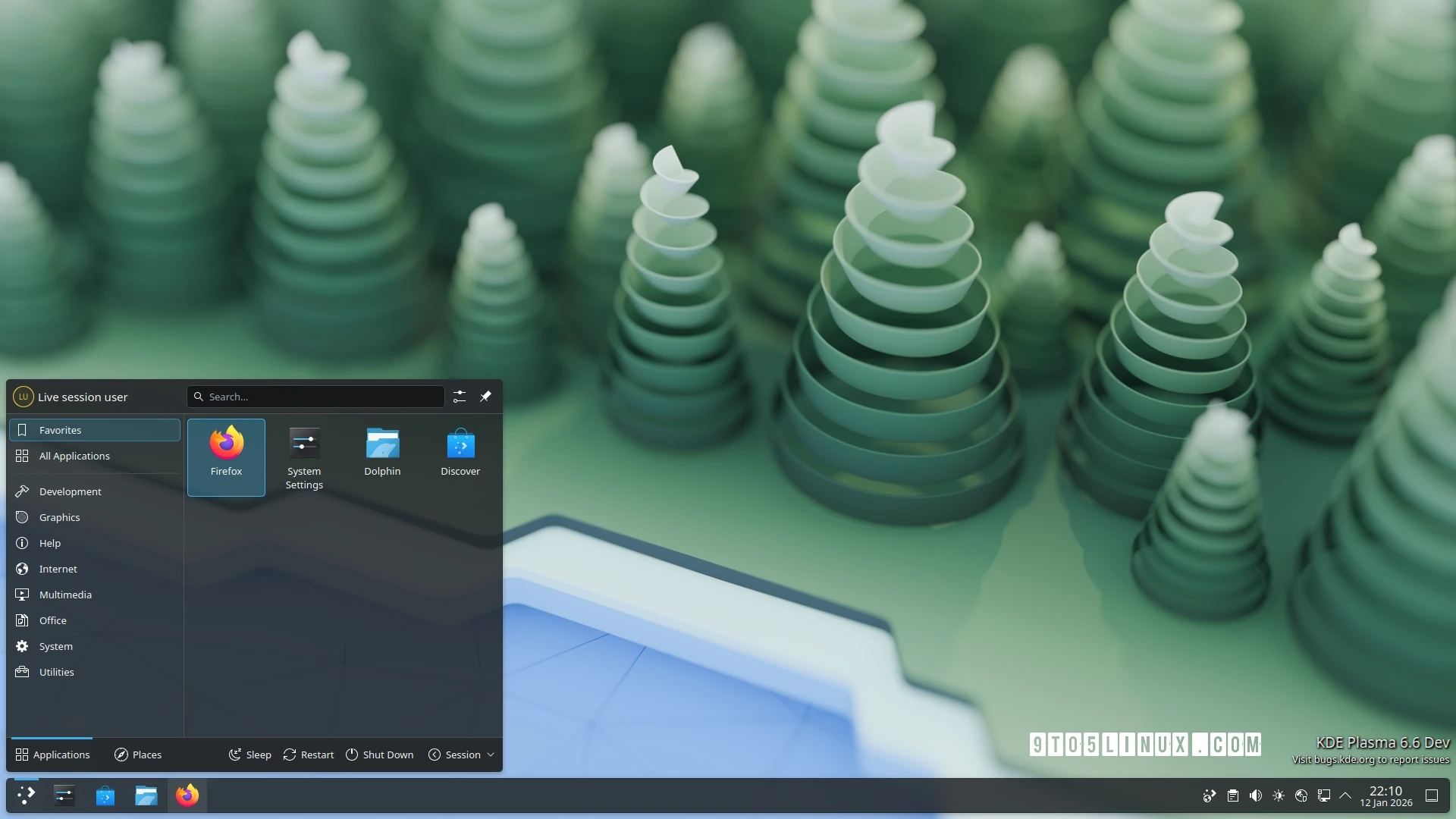Launch Firefox from the Favorites grid
This screenshot has width=1456, height=819.
tap(226, 451)
